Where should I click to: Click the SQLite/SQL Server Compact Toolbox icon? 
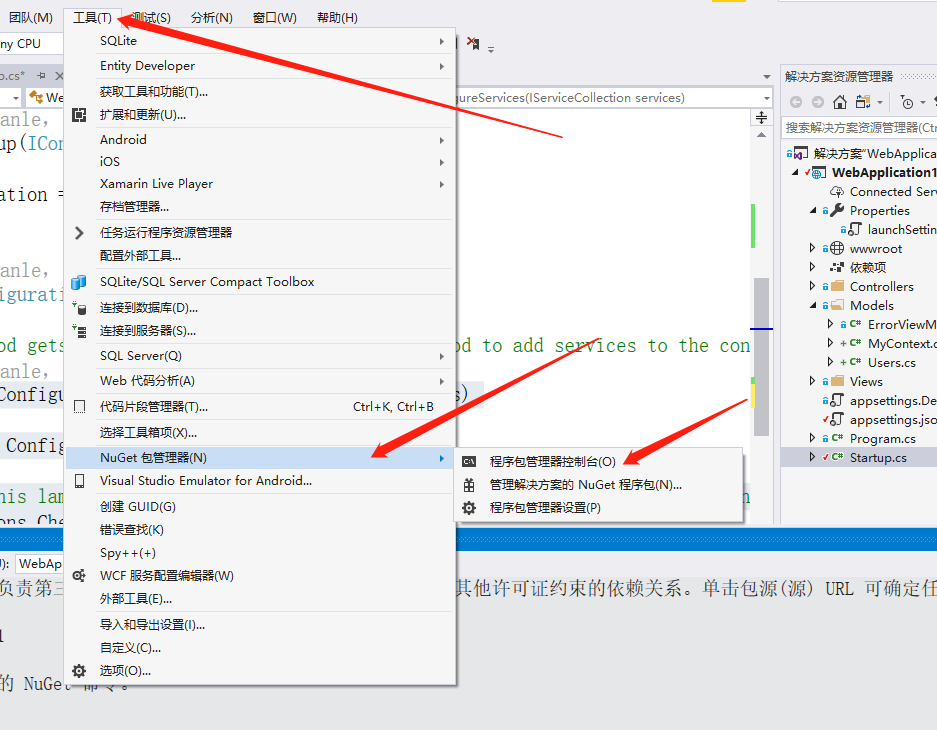[79, 282]
